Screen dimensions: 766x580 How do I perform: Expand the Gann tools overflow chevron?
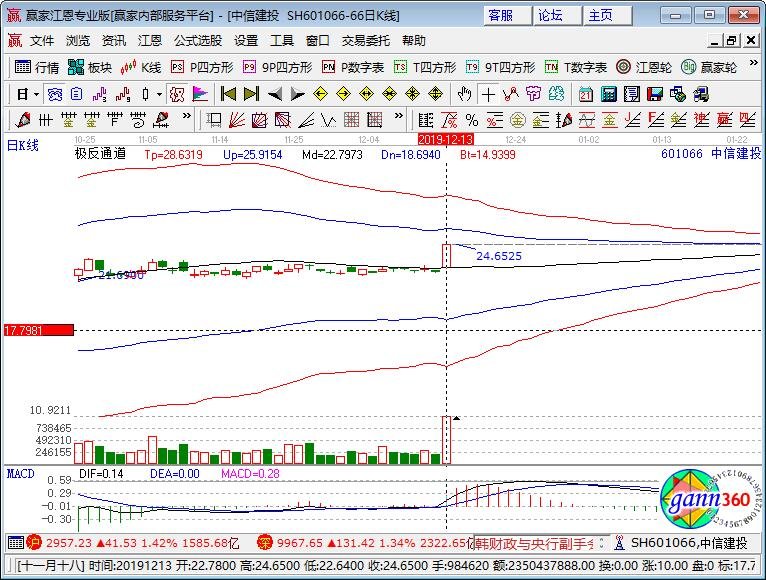(399, 116)
